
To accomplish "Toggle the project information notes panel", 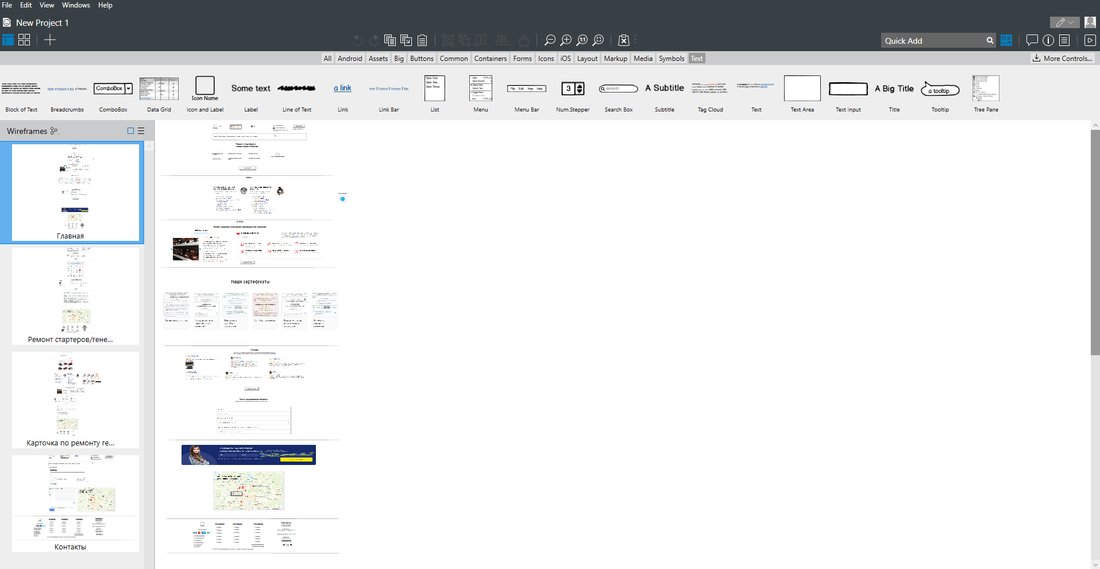I will [x=1064, y=40].
